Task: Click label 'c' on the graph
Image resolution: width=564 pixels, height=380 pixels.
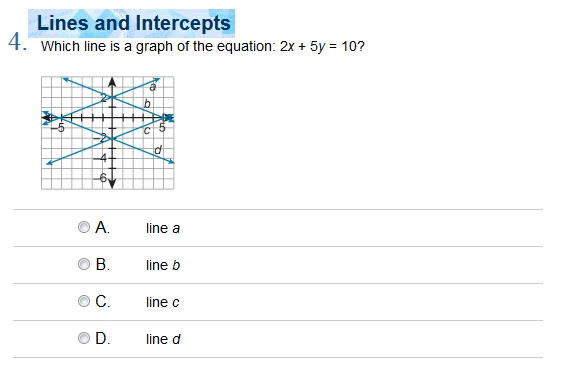Action: coord(146,131)
